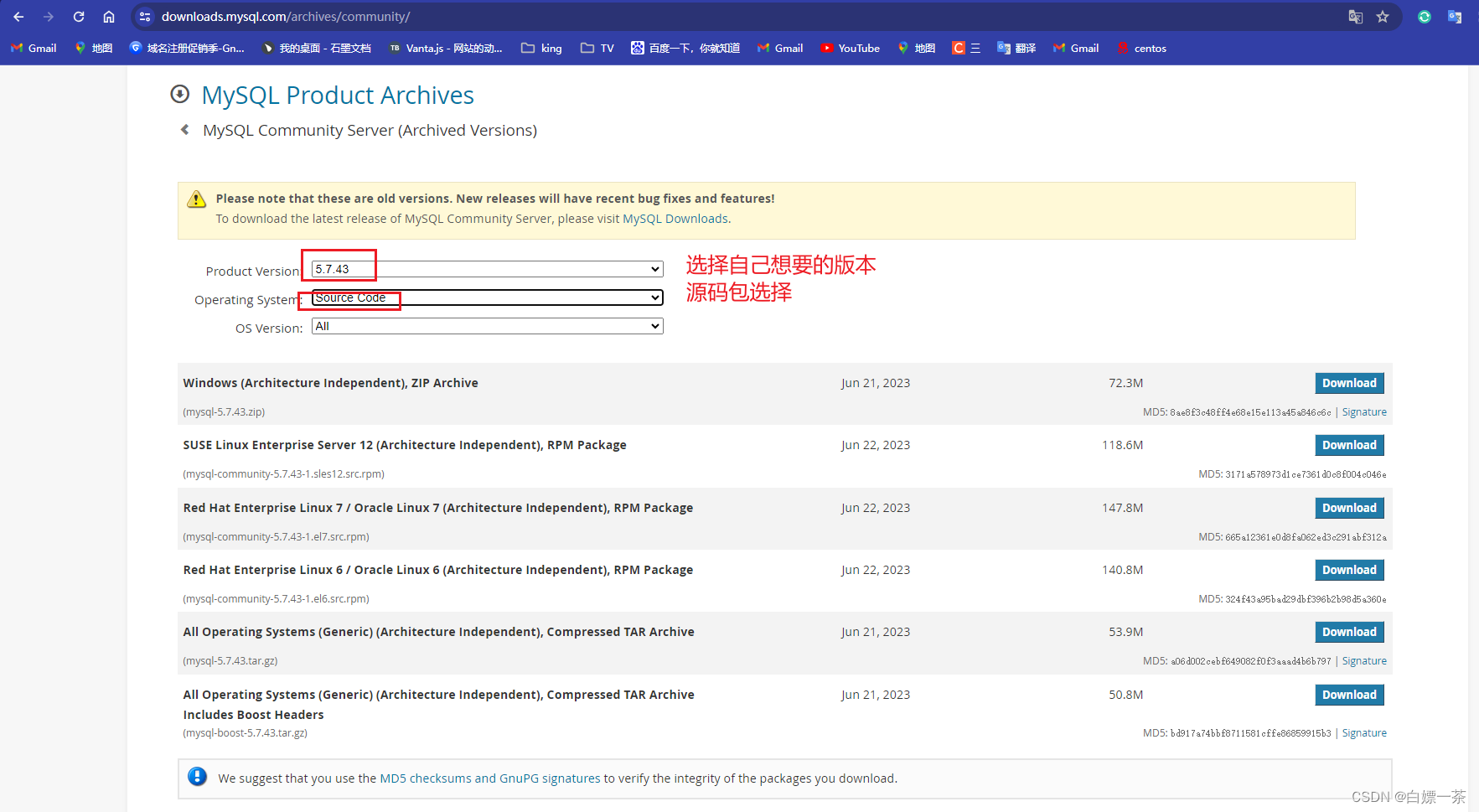Open the 翻译 bookmark

pyautogui.click(x=1016, y=48)
